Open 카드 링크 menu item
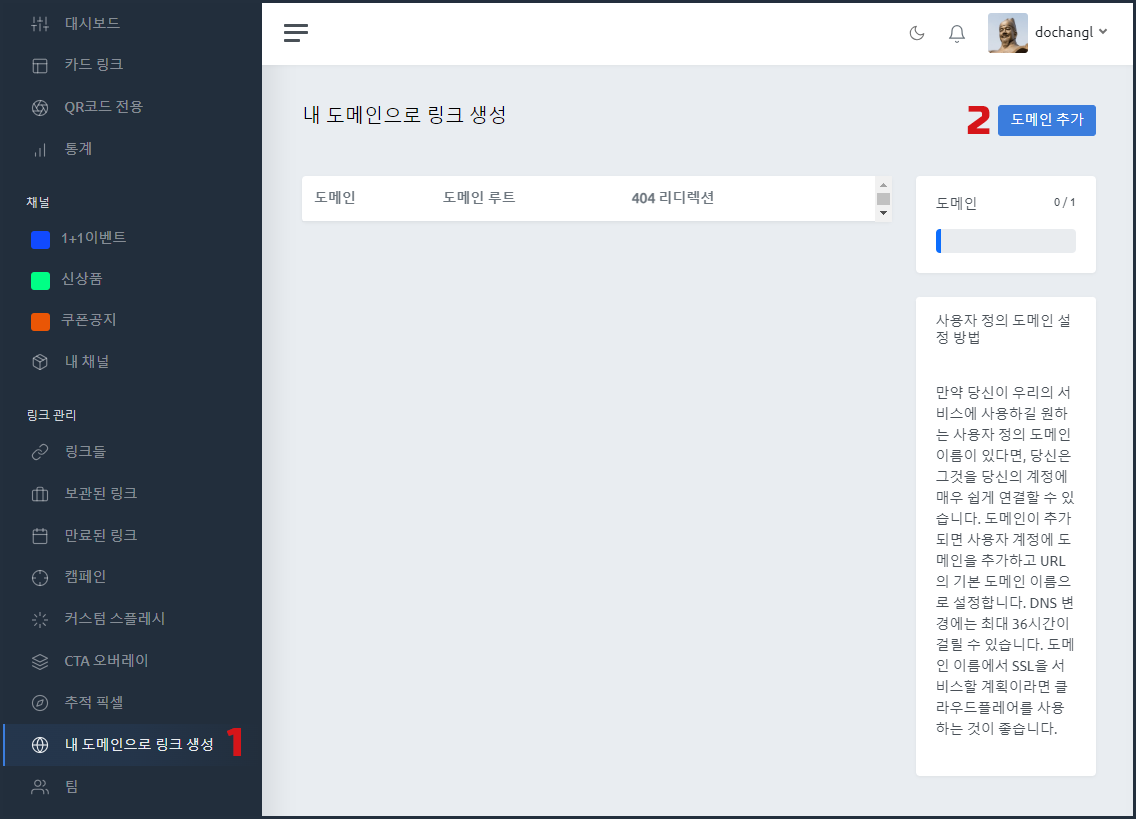The width and height of the screenshot is (1136, 819). 93,65
